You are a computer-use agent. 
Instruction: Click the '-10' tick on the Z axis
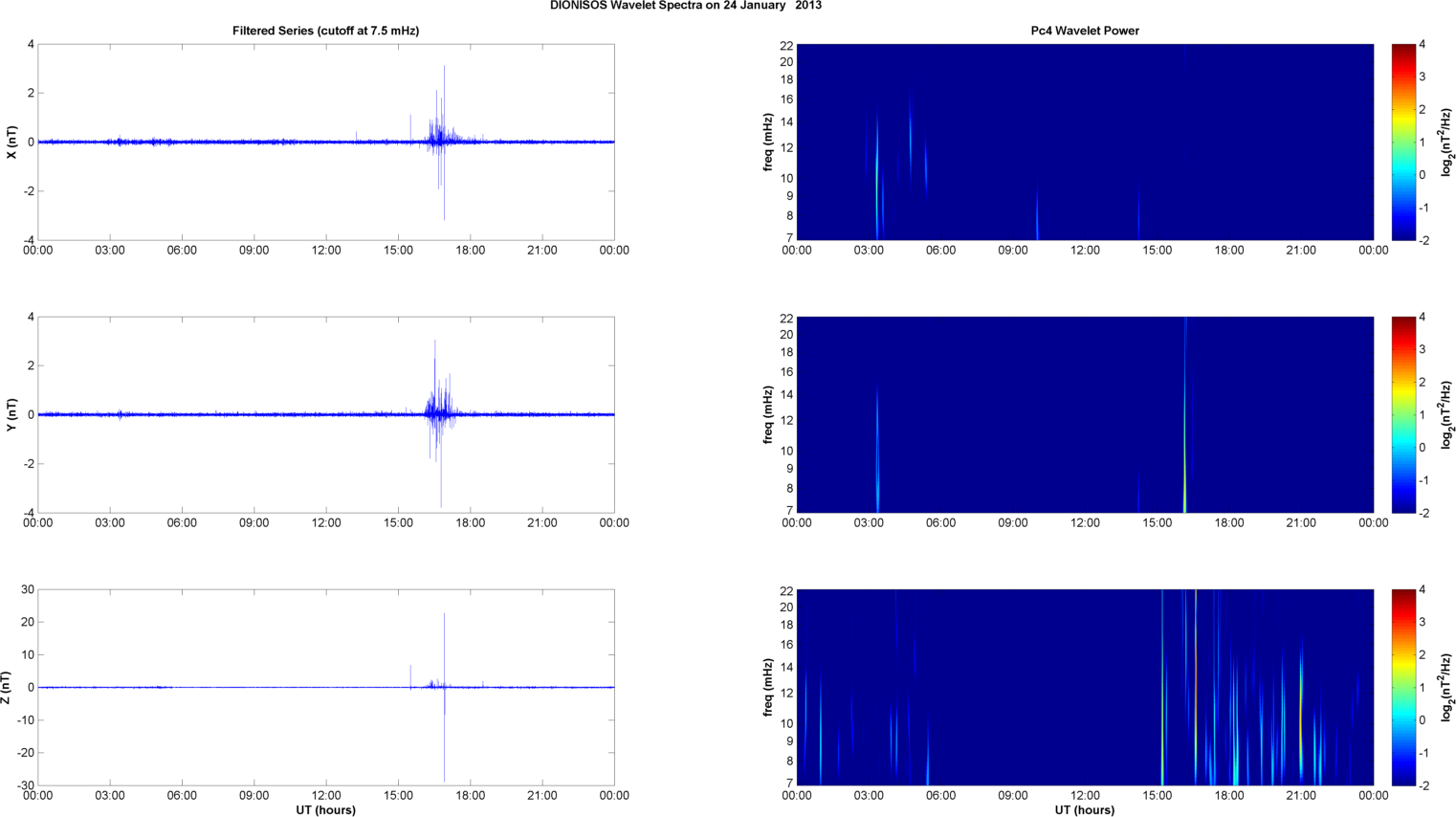point(26,720)
